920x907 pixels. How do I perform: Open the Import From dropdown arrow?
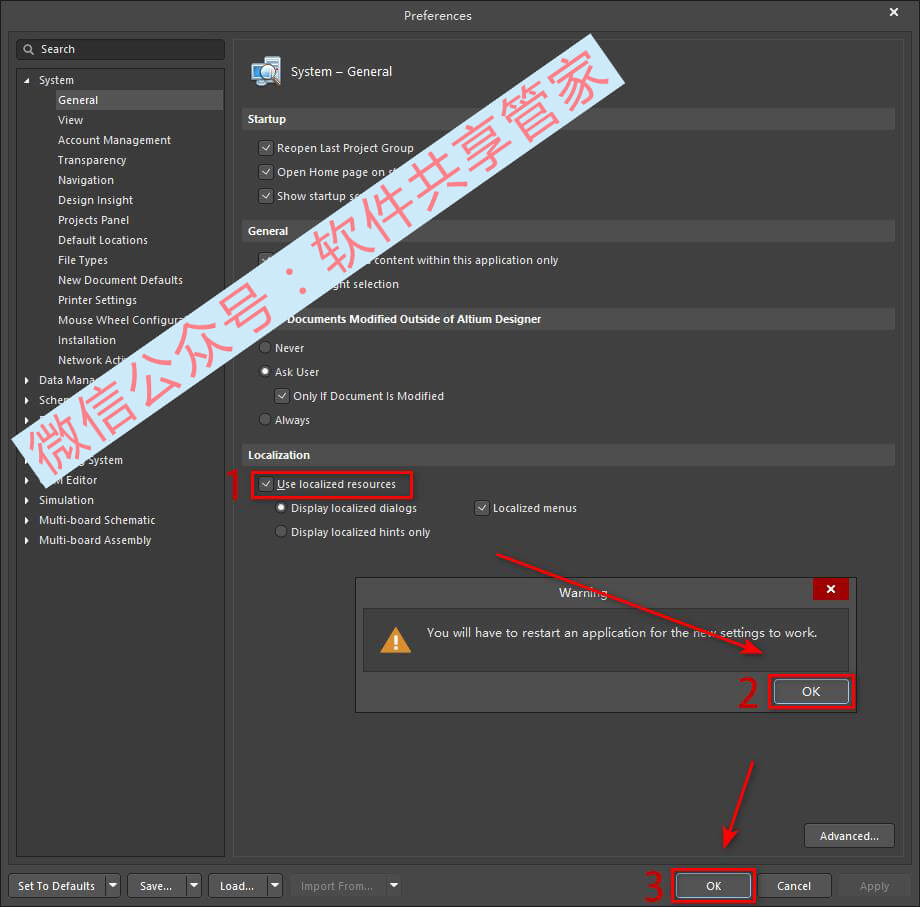pyautogui.click(x=394, y=885)
